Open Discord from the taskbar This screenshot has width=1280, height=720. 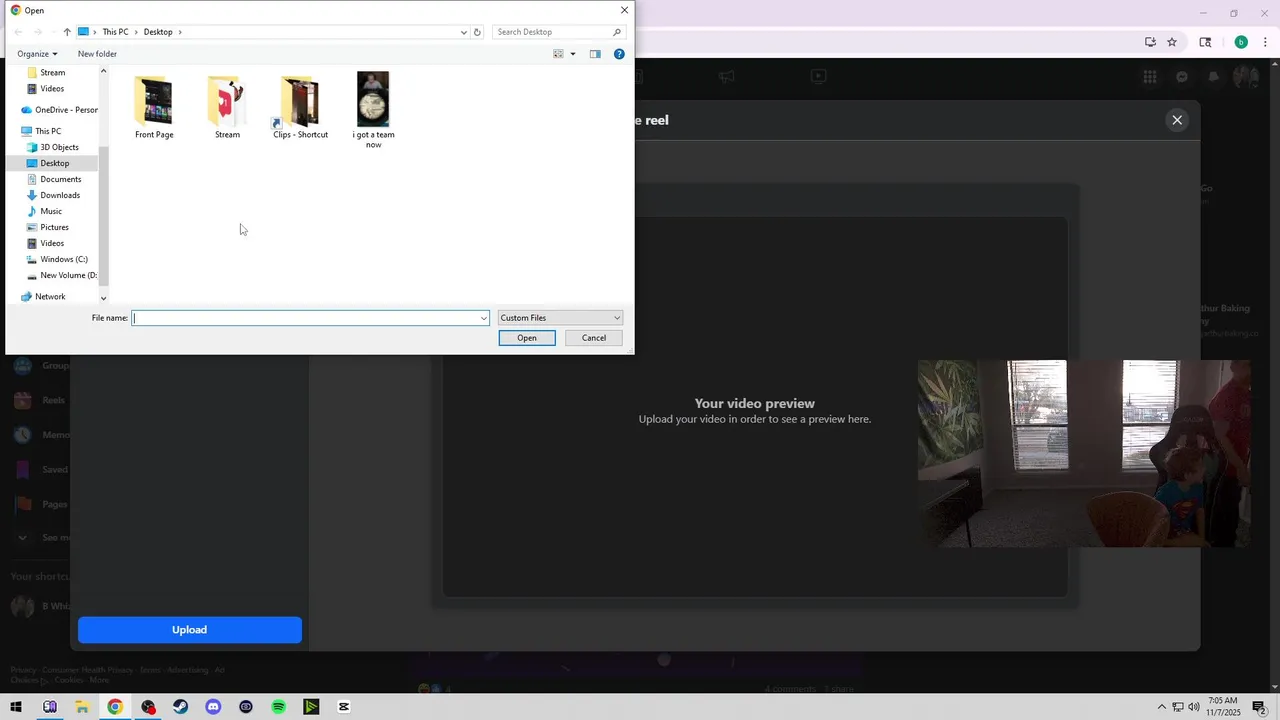(x=213, y=707)
